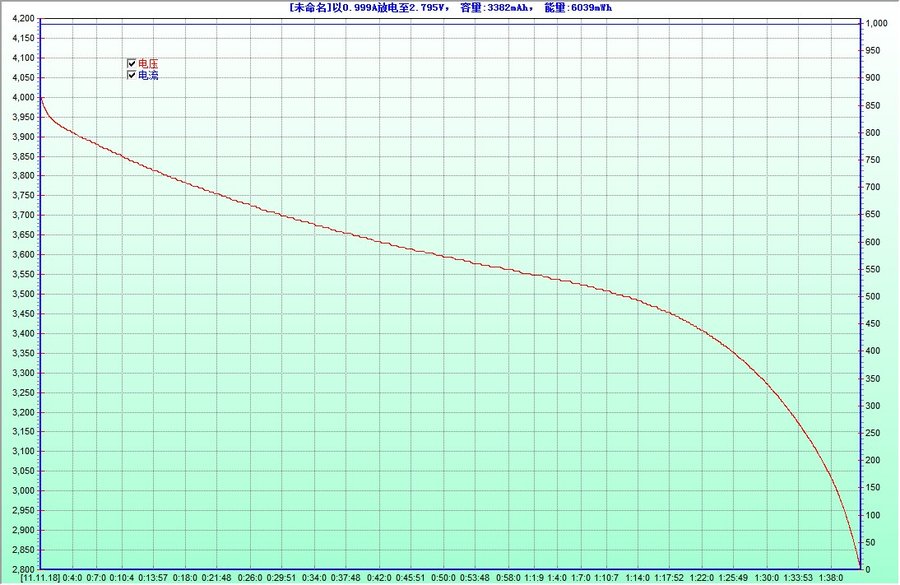Click the [11.11.18] date label on time axis
900x585 pixels.
point(40,578)
